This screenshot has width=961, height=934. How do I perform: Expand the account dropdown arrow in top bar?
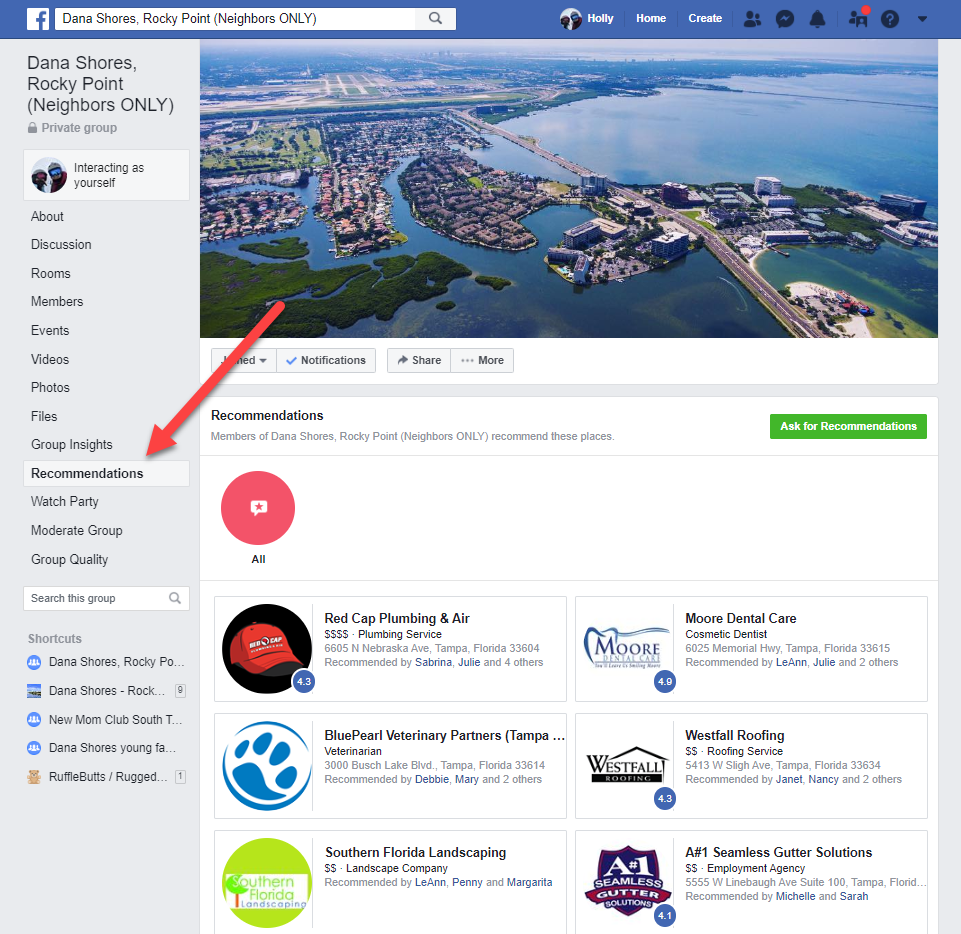coord(922,19)
